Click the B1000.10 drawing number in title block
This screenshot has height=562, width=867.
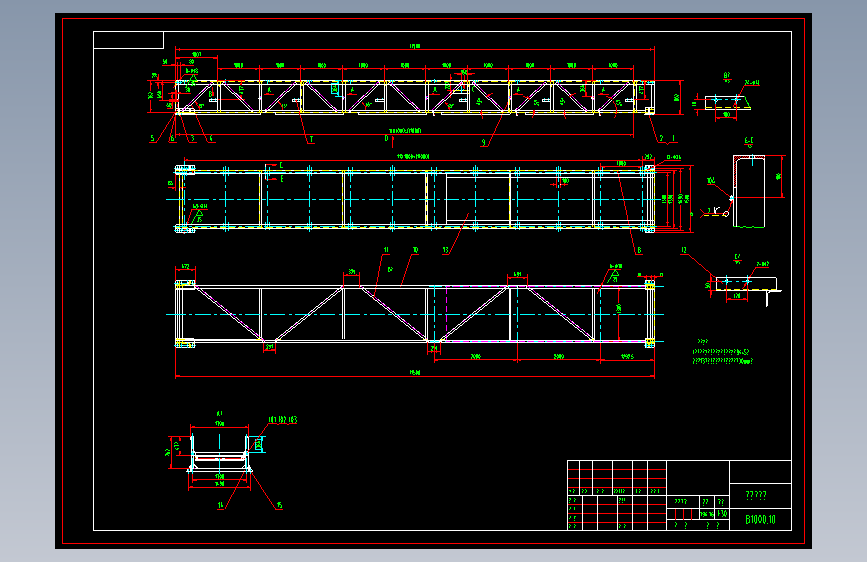(760, 519)
